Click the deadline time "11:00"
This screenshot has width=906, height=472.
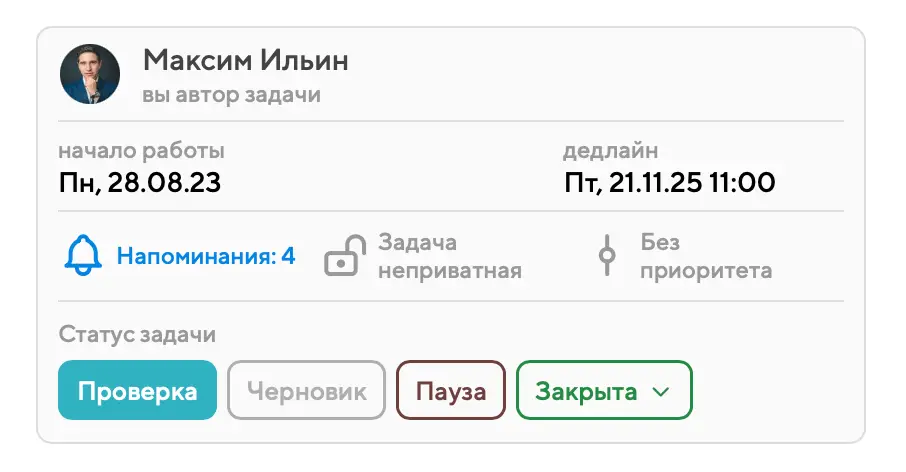pyautogui.click(x=742, y=183)
